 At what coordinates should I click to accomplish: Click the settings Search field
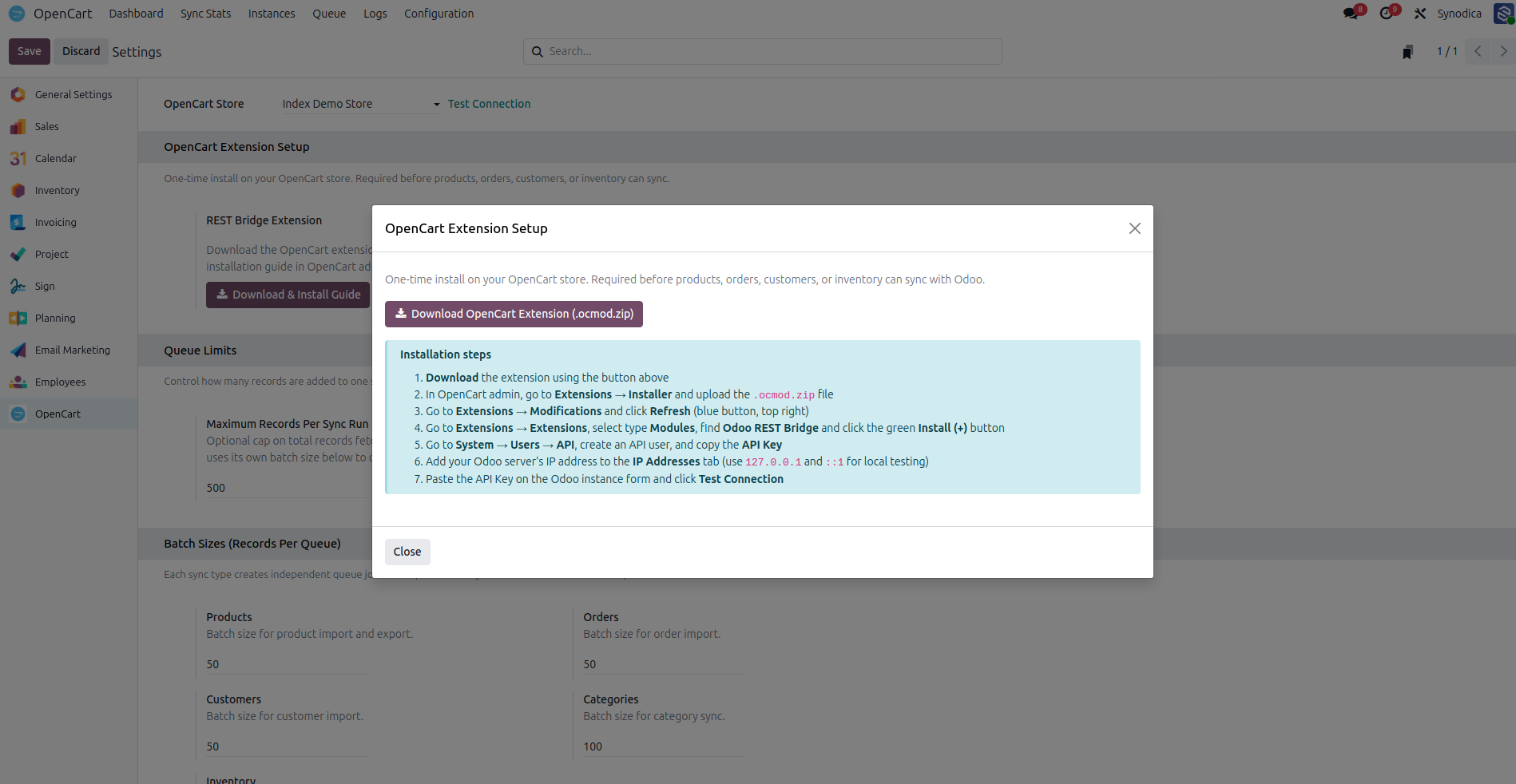pyautogui.click(x=763, y=51)
